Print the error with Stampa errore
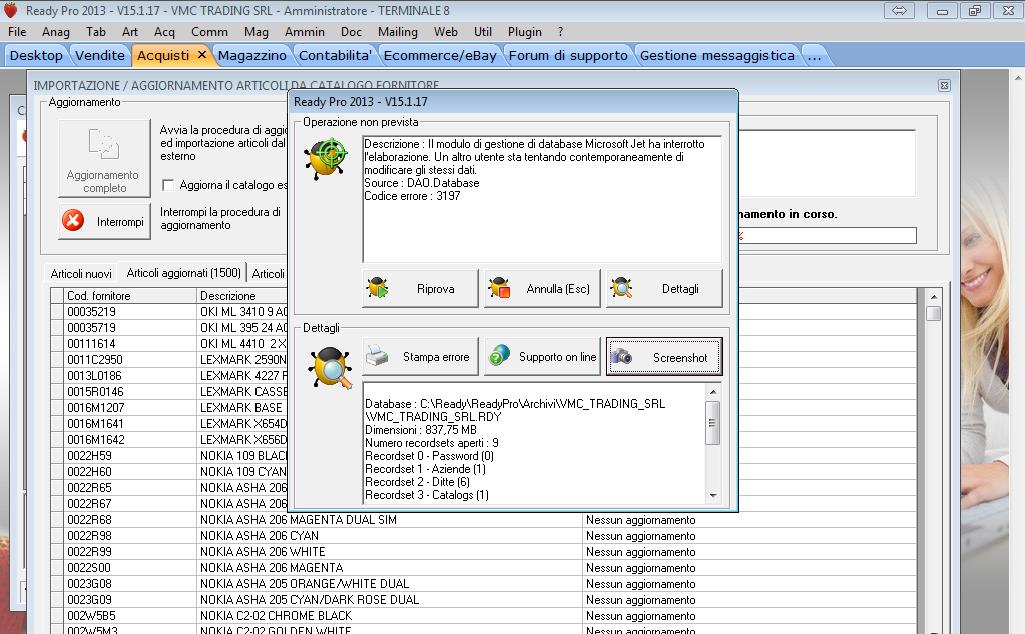The image size is (1025, 634). (420, 356)
